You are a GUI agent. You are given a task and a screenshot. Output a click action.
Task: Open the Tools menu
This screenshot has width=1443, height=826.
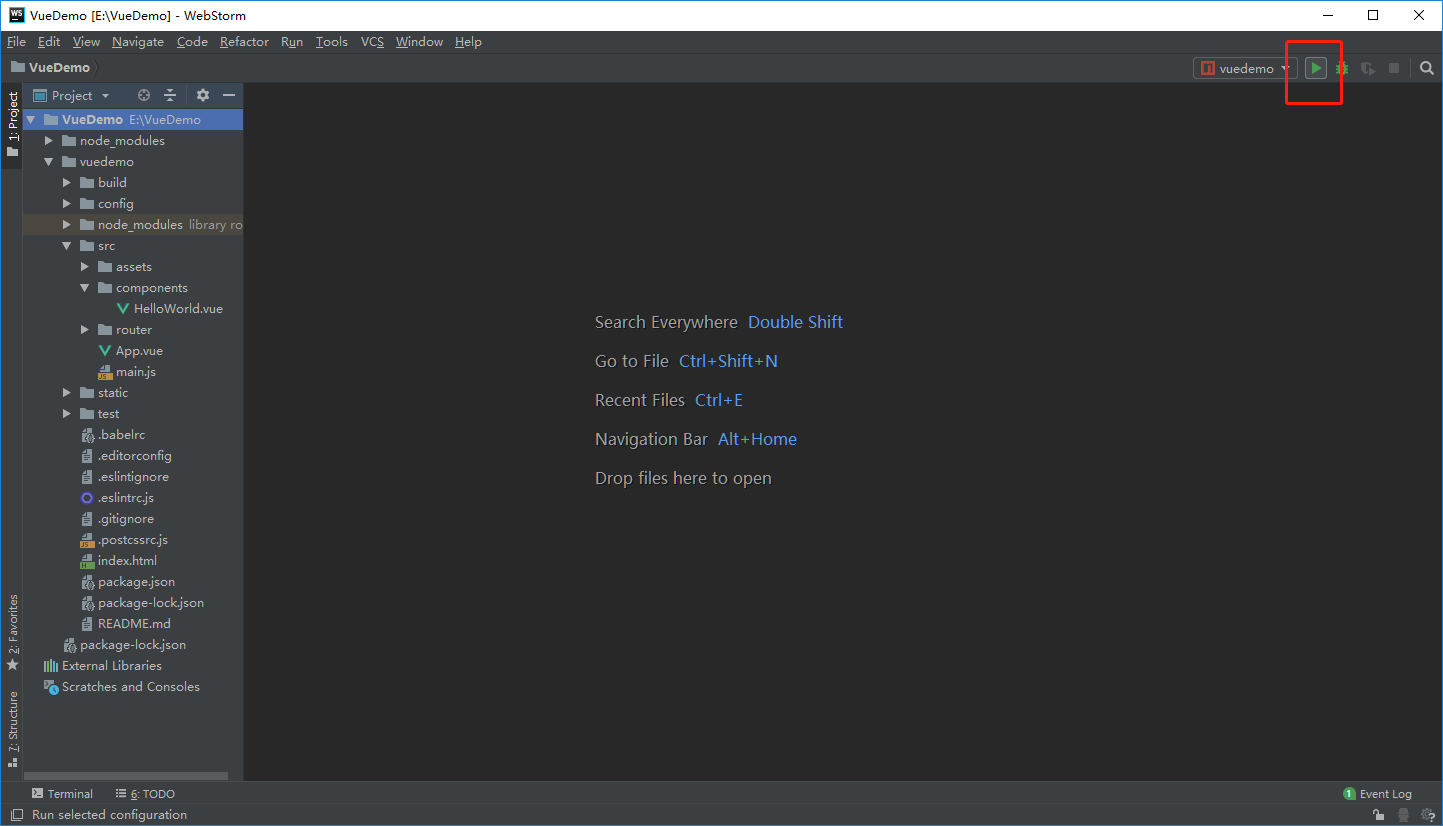[x=331, y=41]
